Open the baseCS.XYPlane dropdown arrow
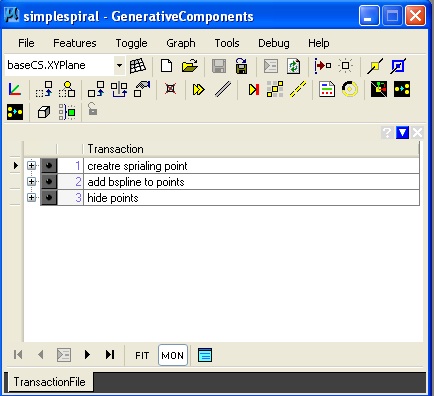 click(x=119, y=65)
